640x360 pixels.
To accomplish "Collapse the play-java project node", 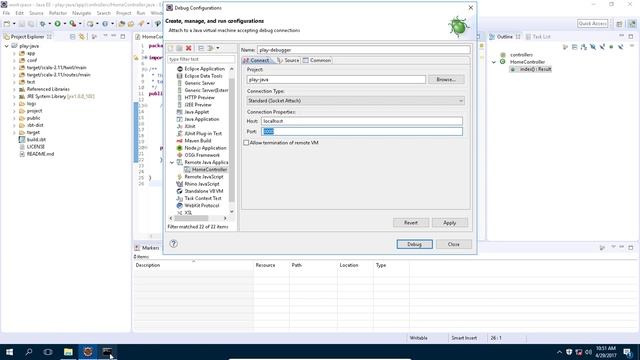I will [7, 46].
